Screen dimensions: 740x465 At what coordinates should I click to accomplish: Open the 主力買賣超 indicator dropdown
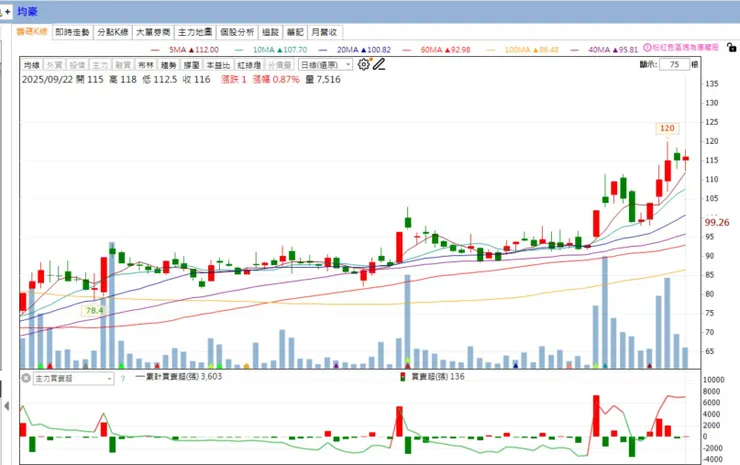coord(74,379)
